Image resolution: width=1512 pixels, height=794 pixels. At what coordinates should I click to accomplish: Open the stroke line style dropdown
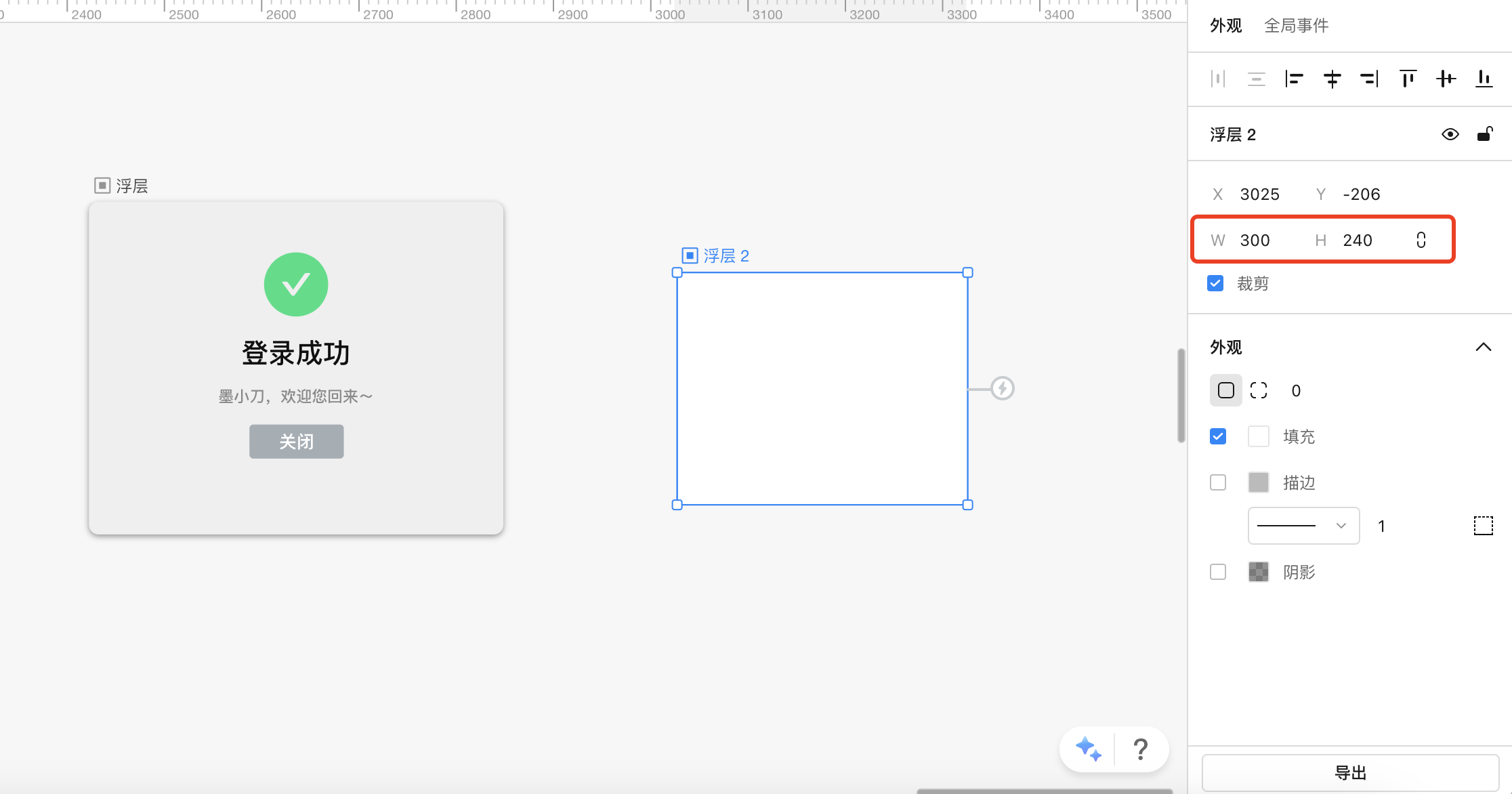coord(1303,526)
